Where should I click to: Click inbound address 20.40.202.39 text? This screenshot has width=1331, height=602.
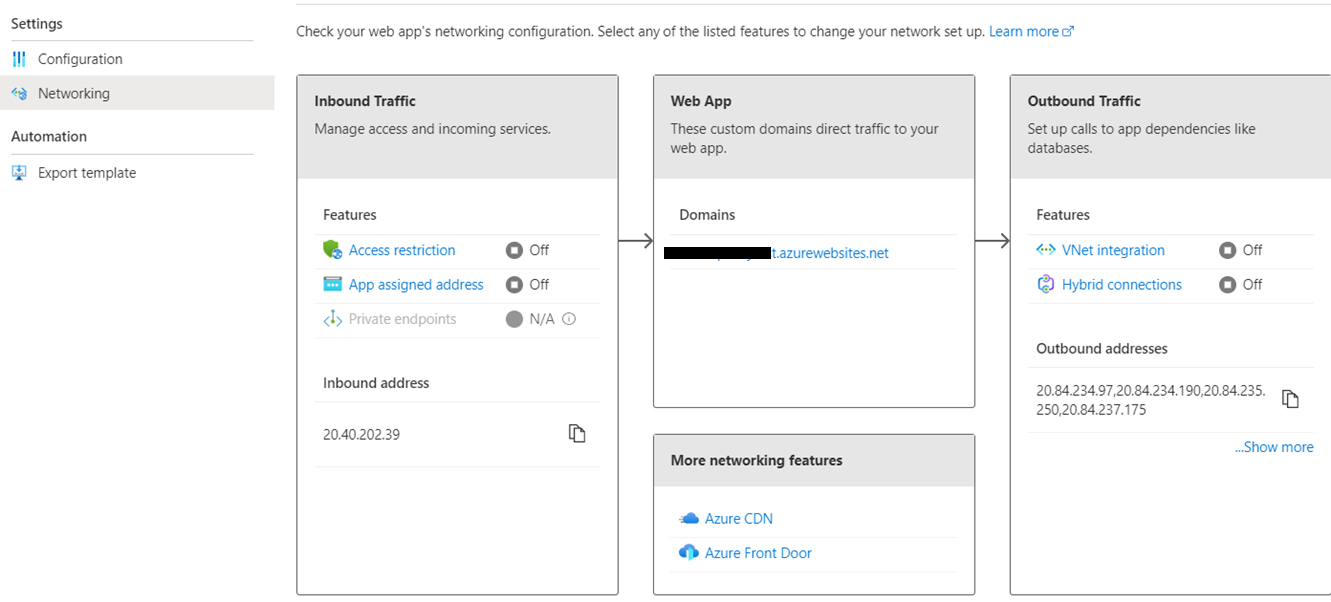[361, 434]
